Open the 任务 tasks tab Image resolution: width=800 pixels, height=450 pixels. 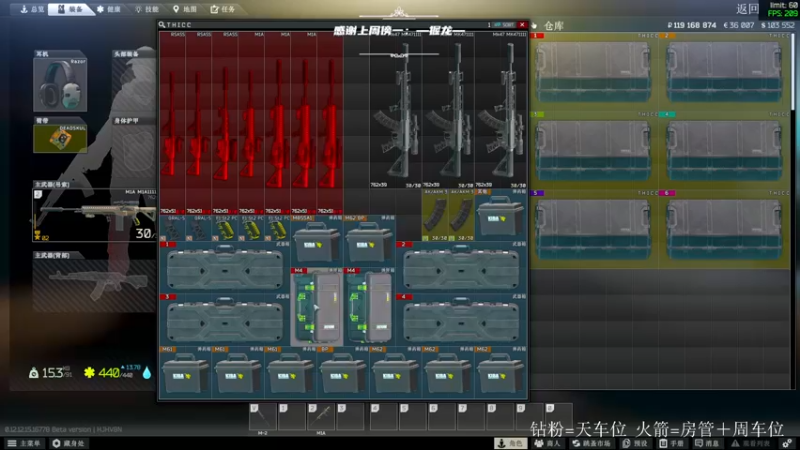[x=222, y=9]
